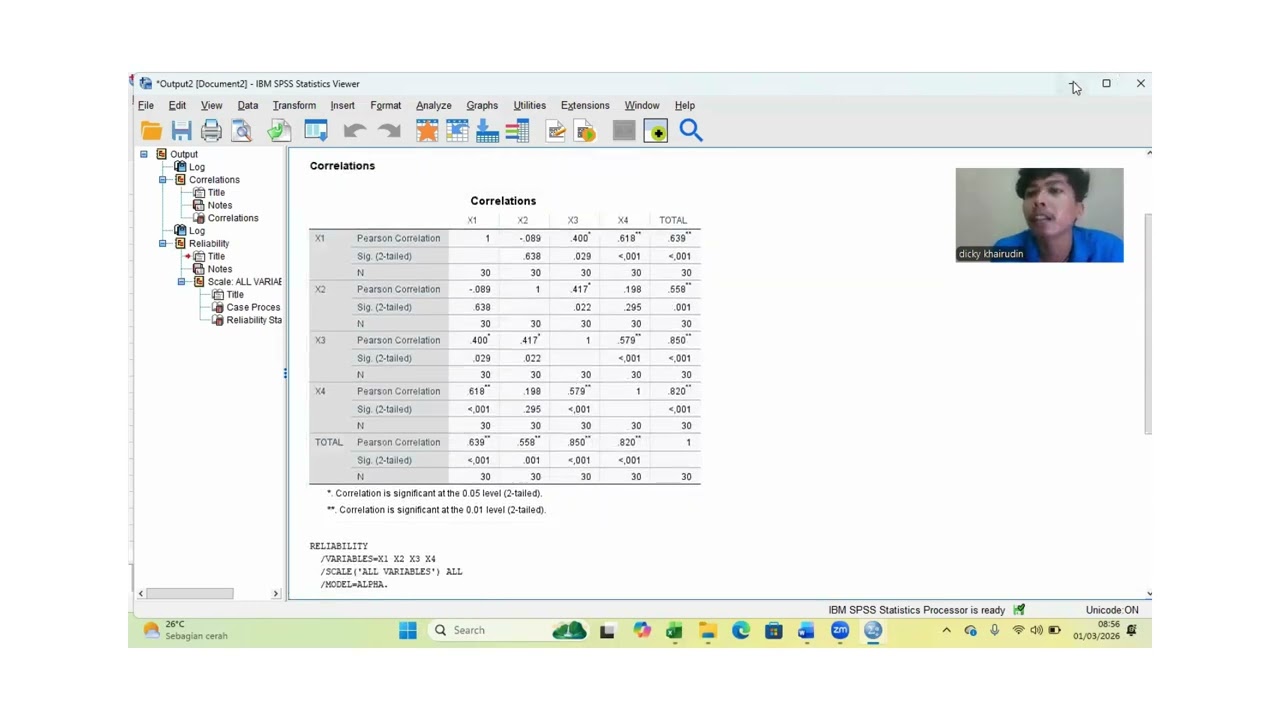Open Print Preview from toolbar
This screenshot has width=1280, height=720.
[241, 130]
